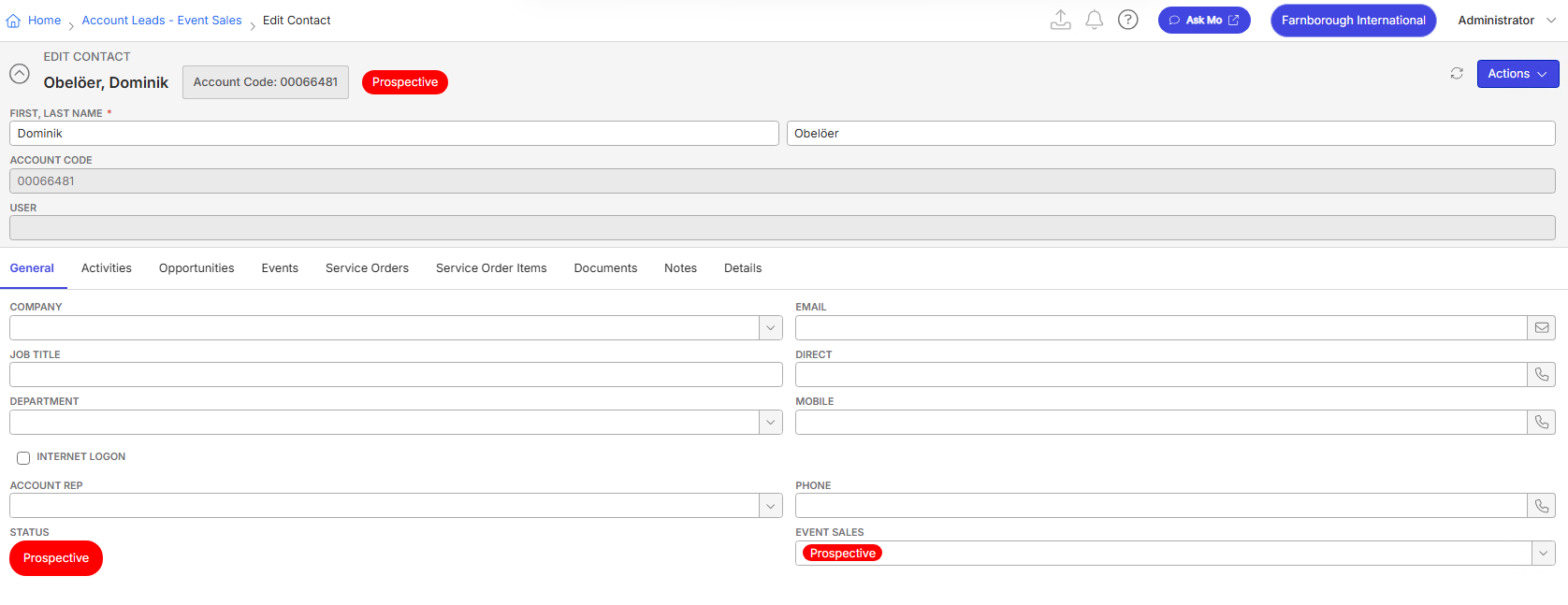
Task: Expand the Account Rep dropdown arrow
Action: pos(770,505)
